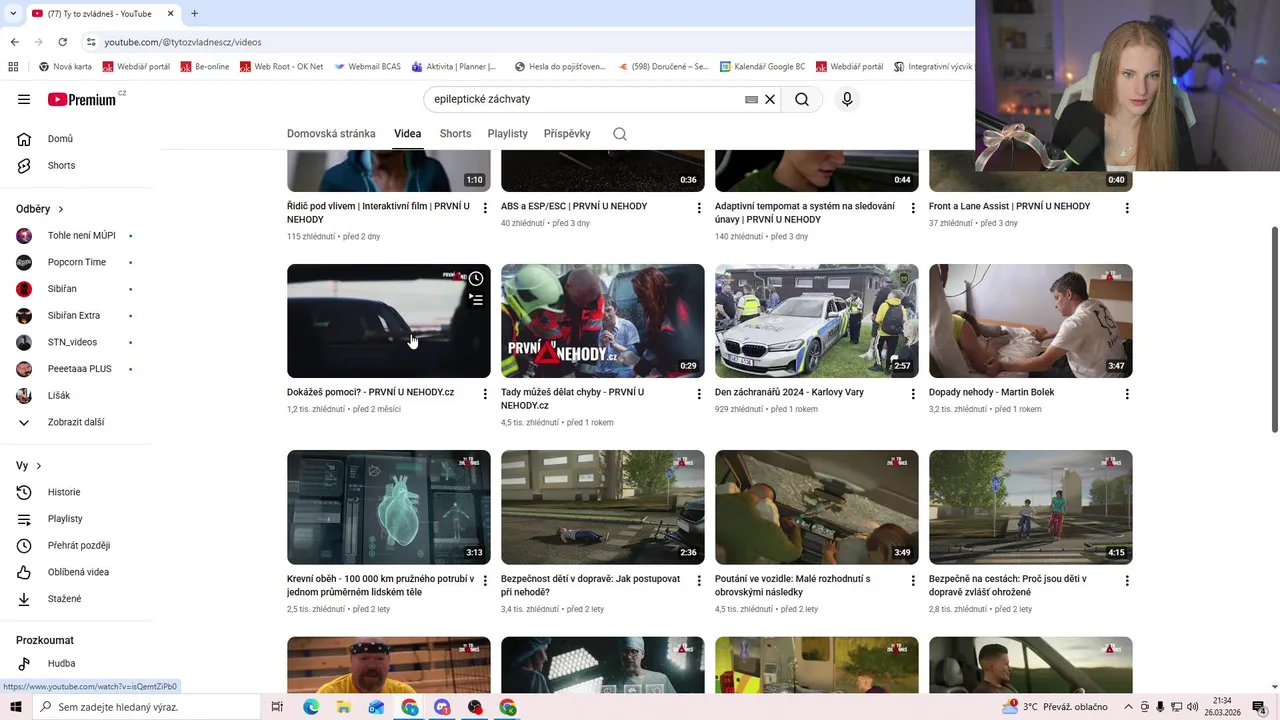Search within channel using magnifier icon

click(620, 134)
